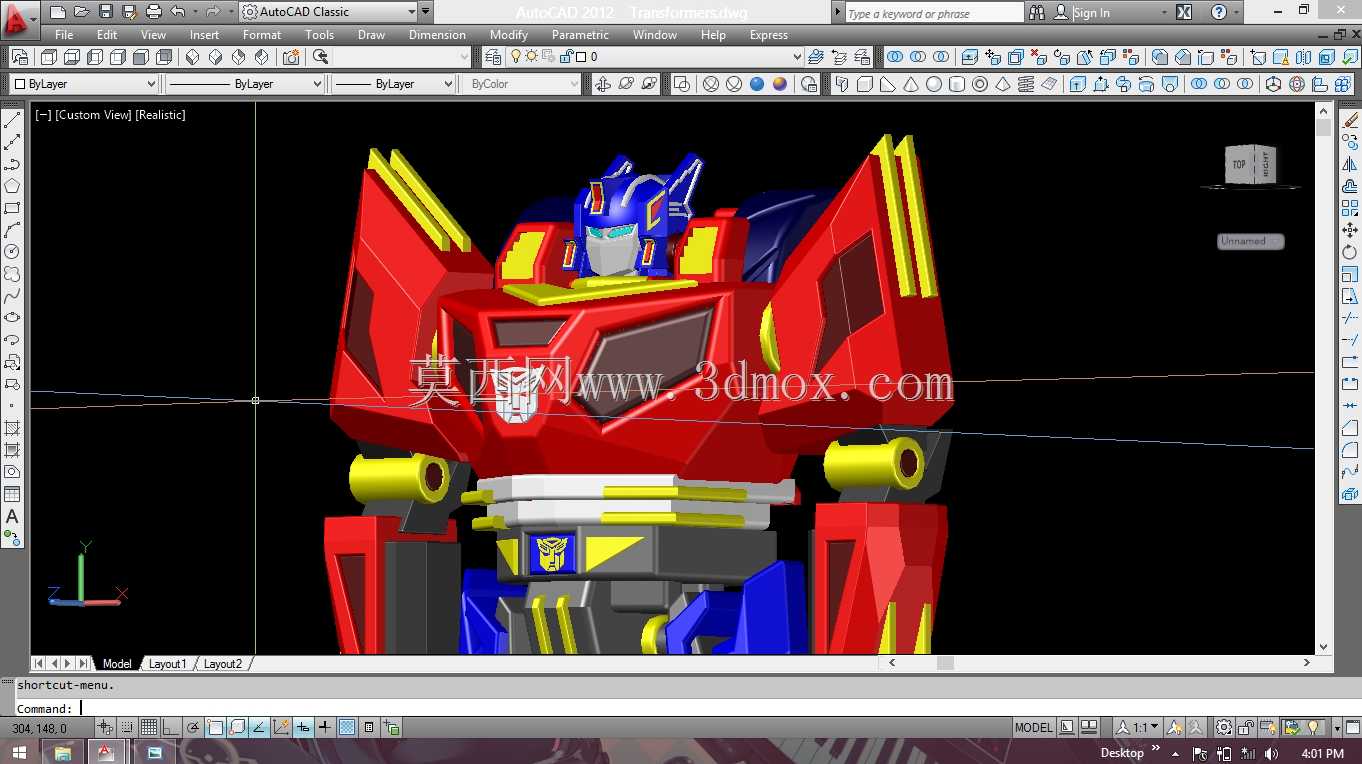Click the Sphere solid modeling icon

click(x=933, y=84)
